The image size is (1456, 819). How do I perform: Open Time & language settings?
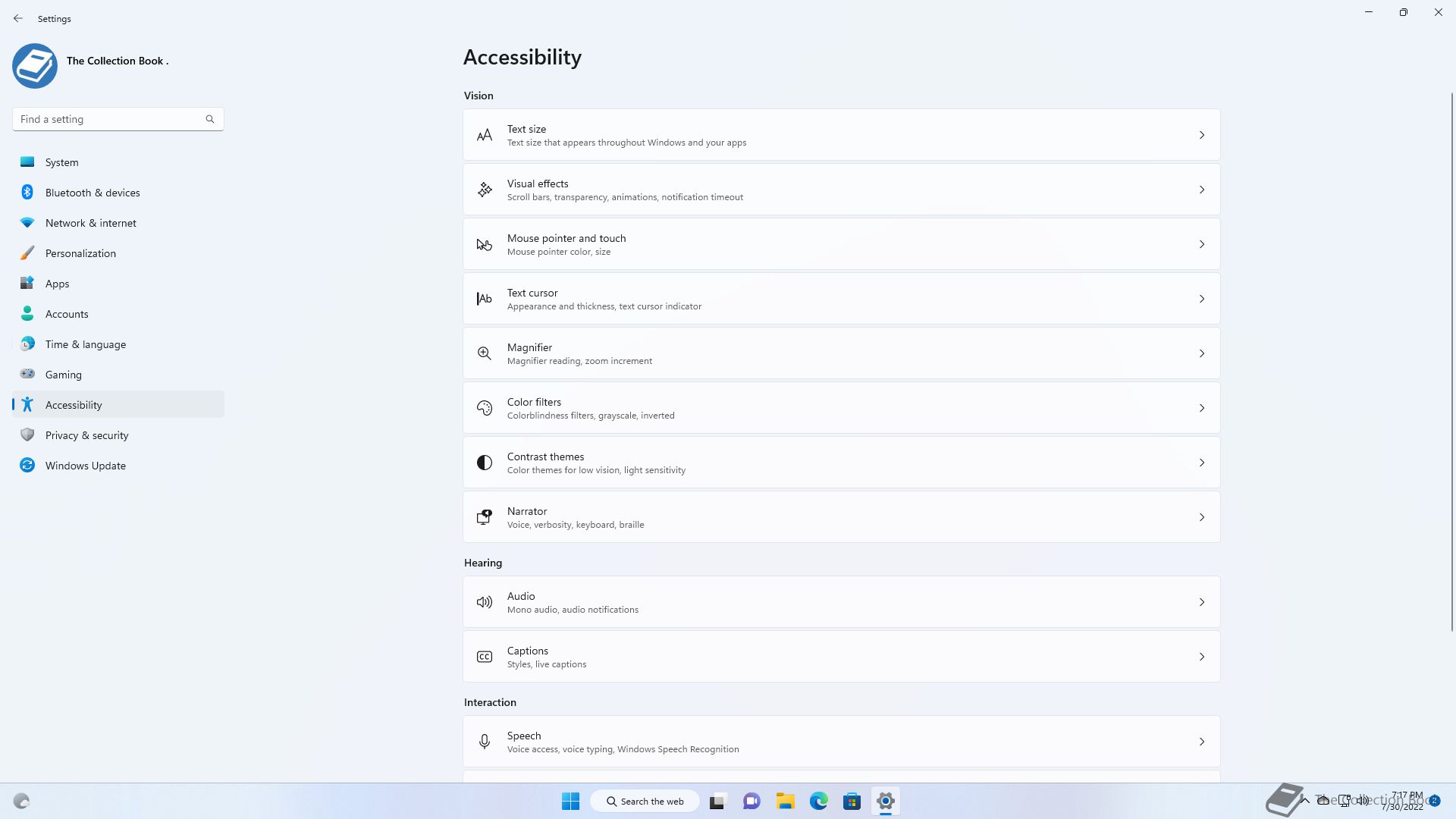coord(118,344)
